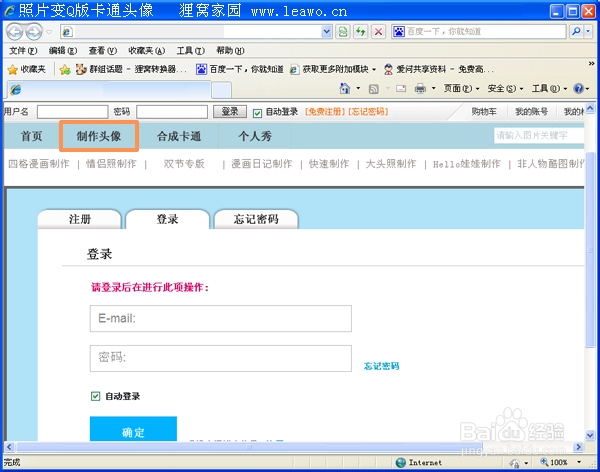Viewport: 600px width, 472px height.
Task: Open recent pages dropdown beside Forward button
Action: pyautogui.click(x=49, y=32)
